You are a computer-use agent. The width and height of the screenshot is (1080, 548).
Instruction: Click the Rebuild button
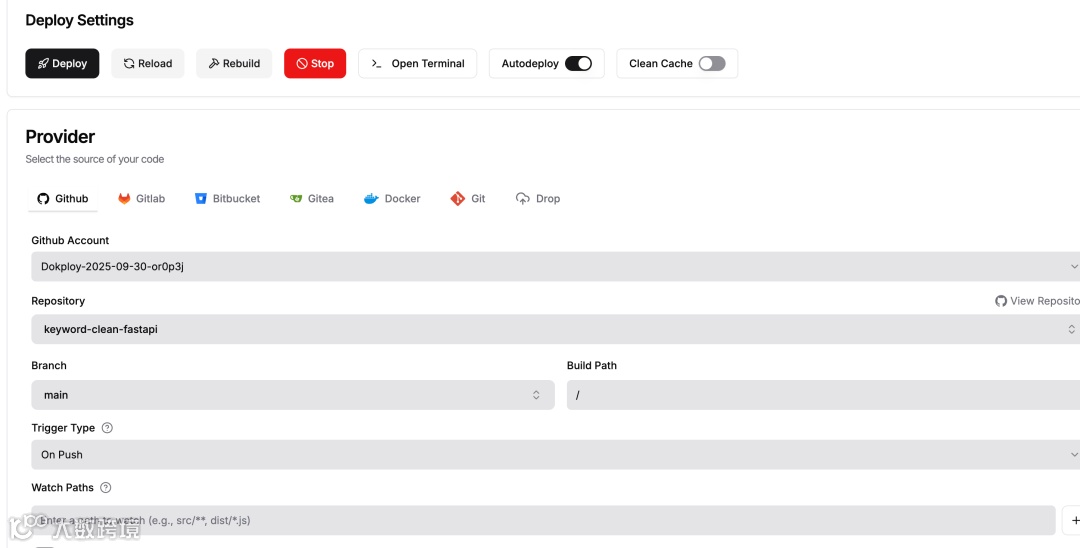pos(234,63)
